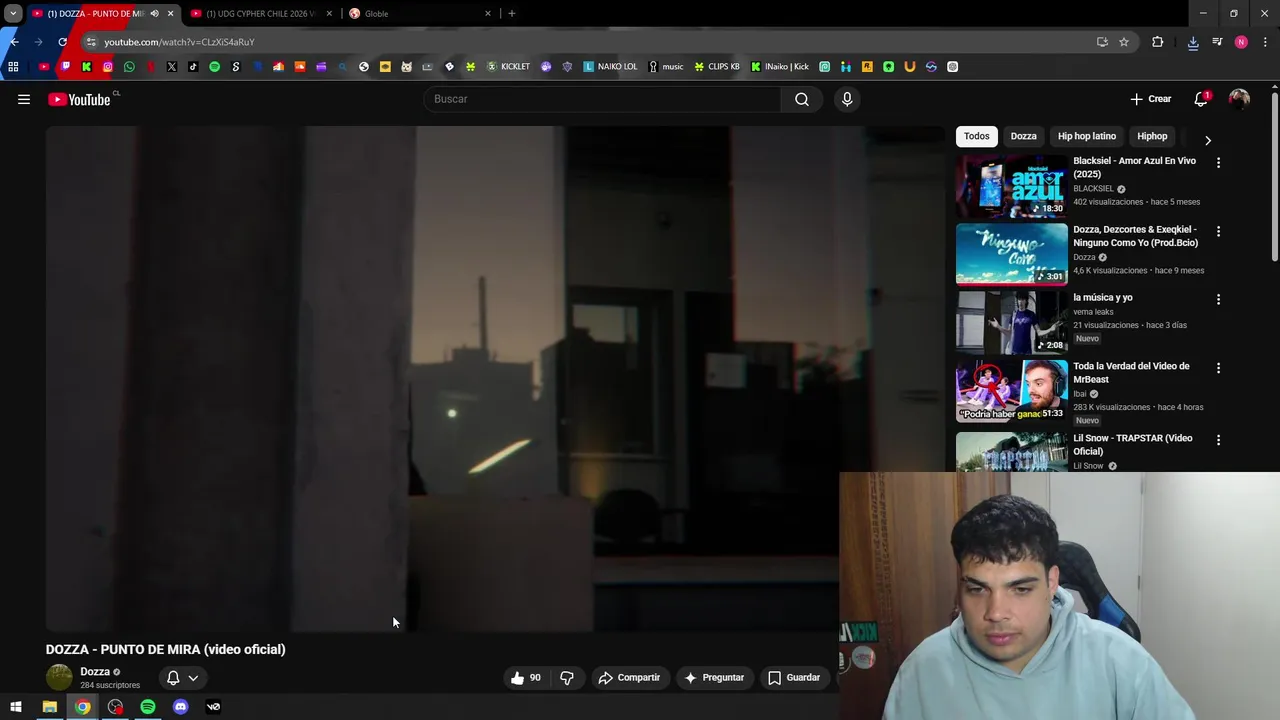This screenshot has width=1280, height=720.
Task: Share the video via Compartir
Action: coord(629,678)
